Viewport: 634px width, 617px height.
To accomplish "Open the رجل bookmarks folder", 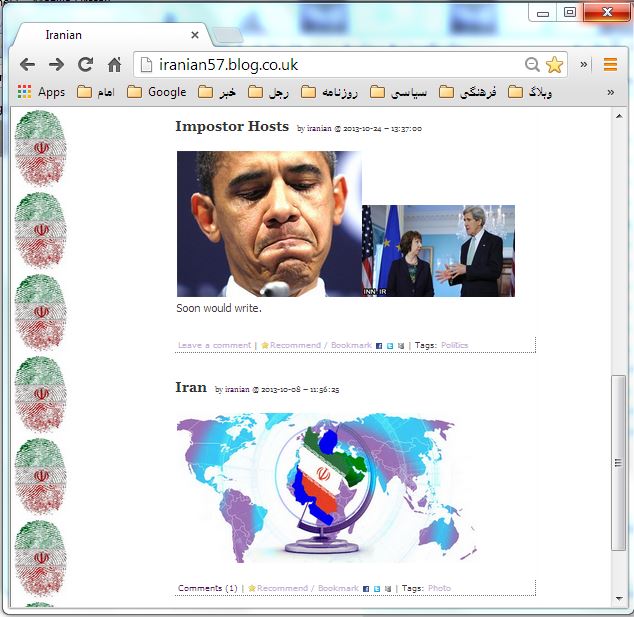I will tap(268, 92).
